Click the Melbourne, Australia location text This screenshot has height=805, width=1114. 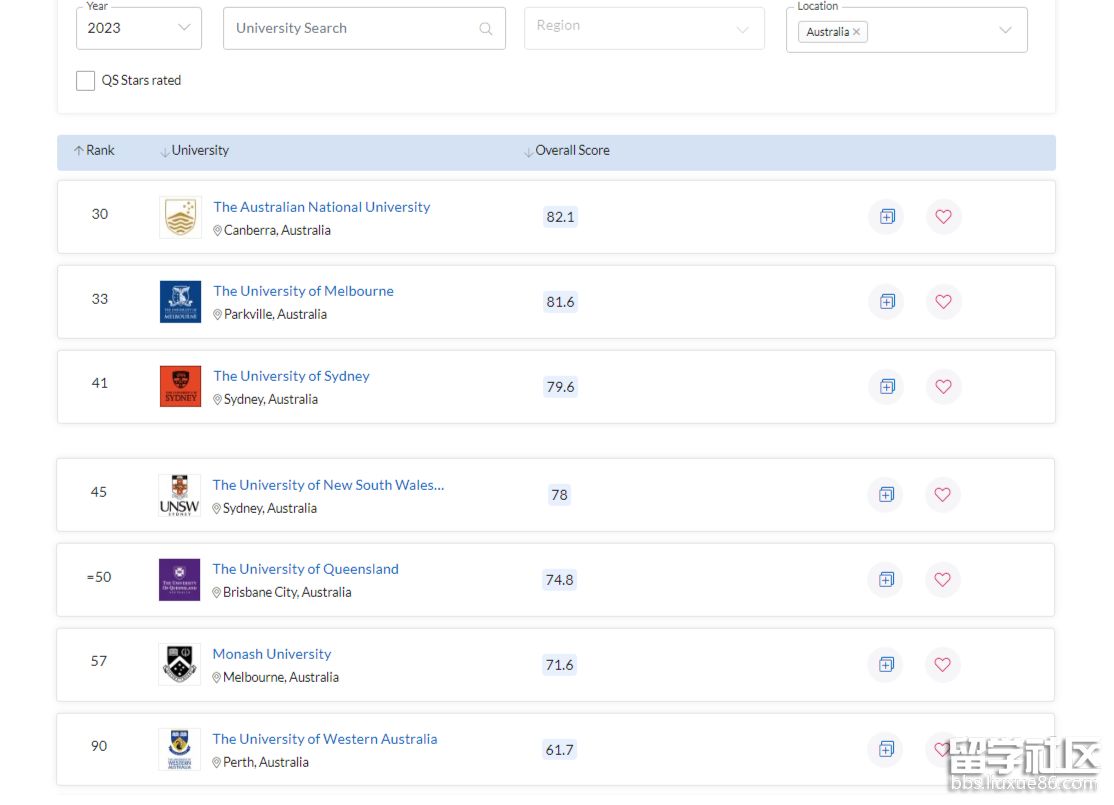(x=281, y=677)
